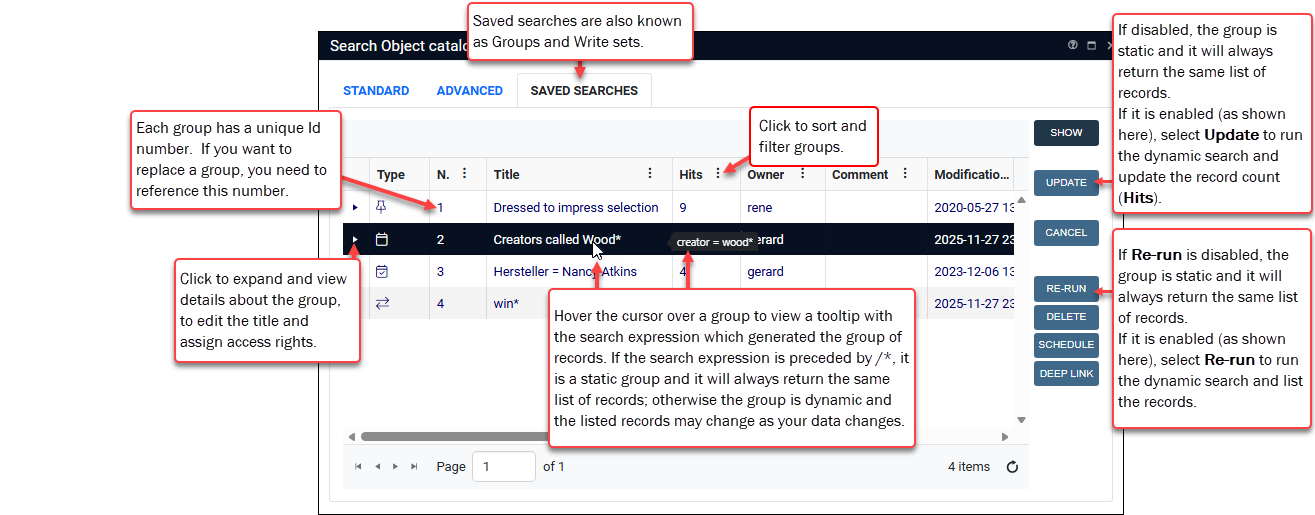This screenshot has width=1315, height=515.
Task: Sort by the Comment column header
Action: pyautogui.click(x=860, y=174)
